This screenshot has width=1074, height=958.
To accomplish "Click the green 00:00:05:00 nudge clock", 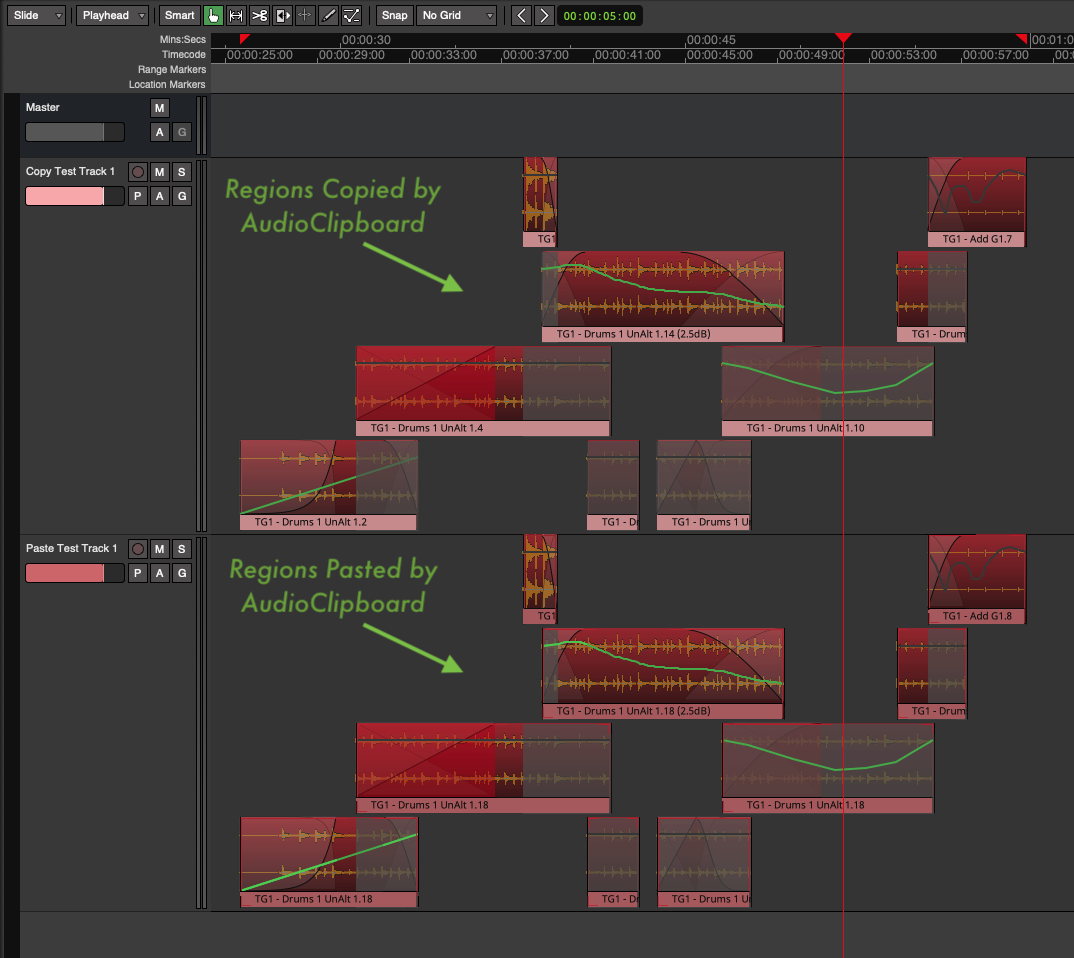I will click(x=600, y=16).
